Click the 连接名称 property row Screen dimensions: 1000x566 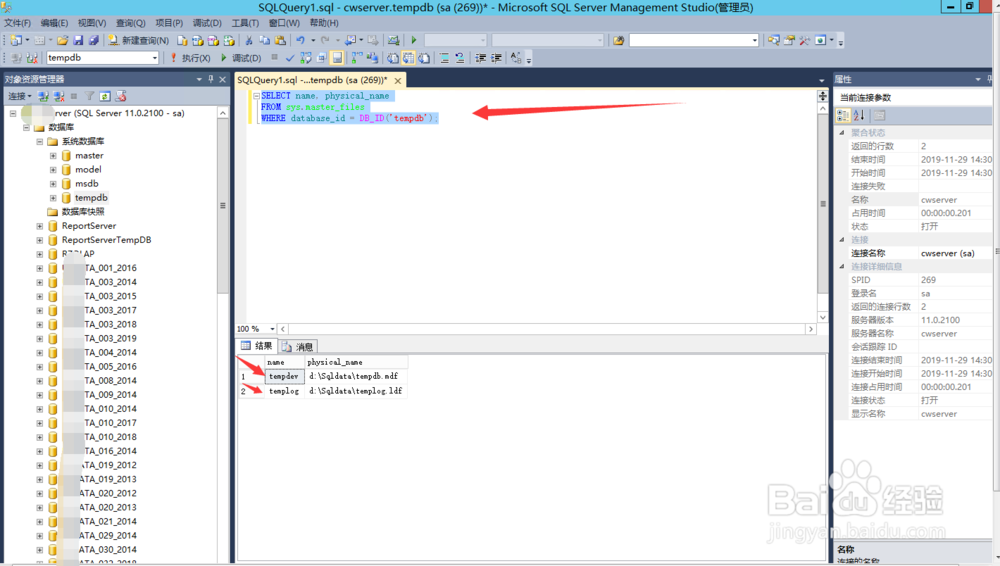pos(914,253)
